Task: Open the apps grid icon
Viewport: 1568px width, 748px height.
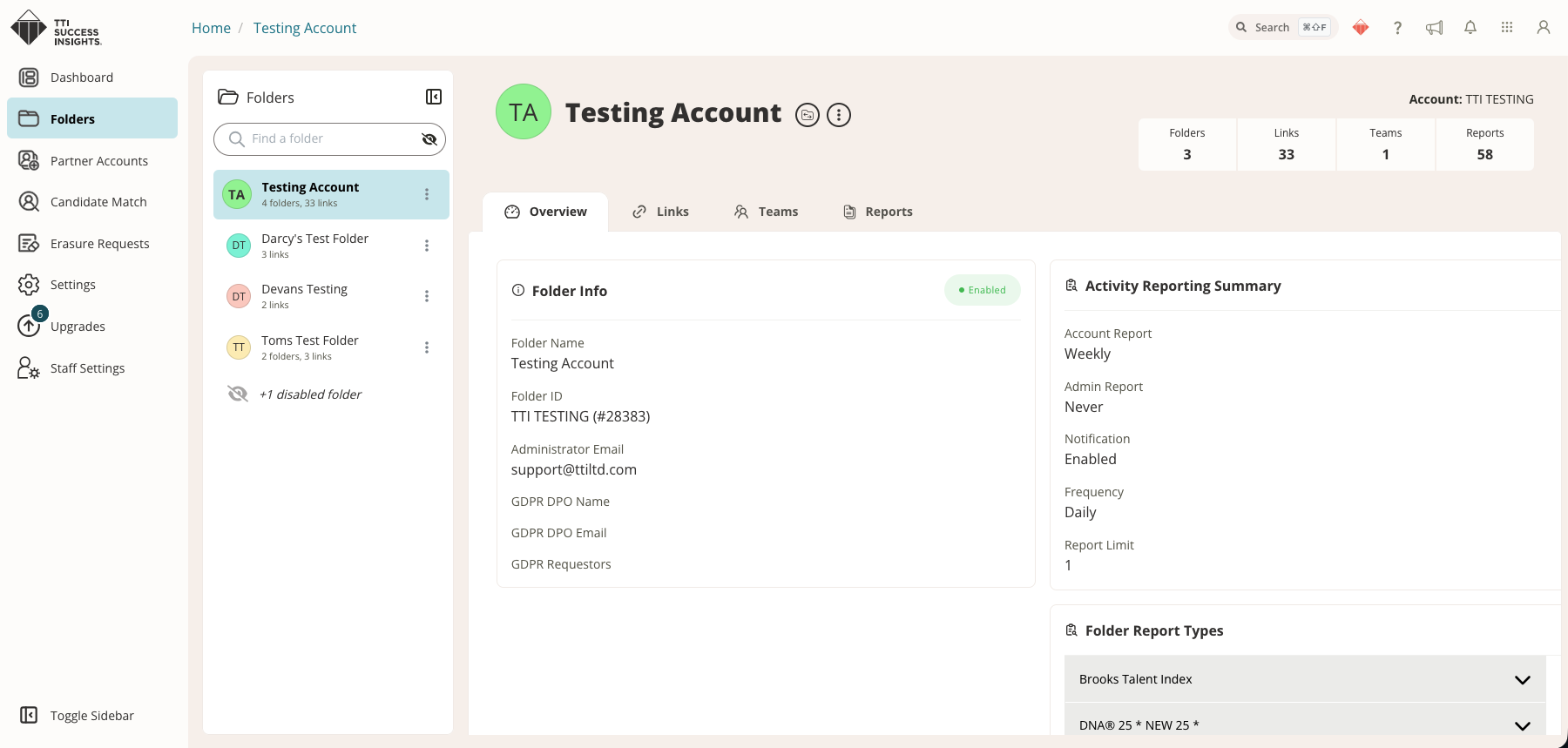Action: click(1507, 28)
